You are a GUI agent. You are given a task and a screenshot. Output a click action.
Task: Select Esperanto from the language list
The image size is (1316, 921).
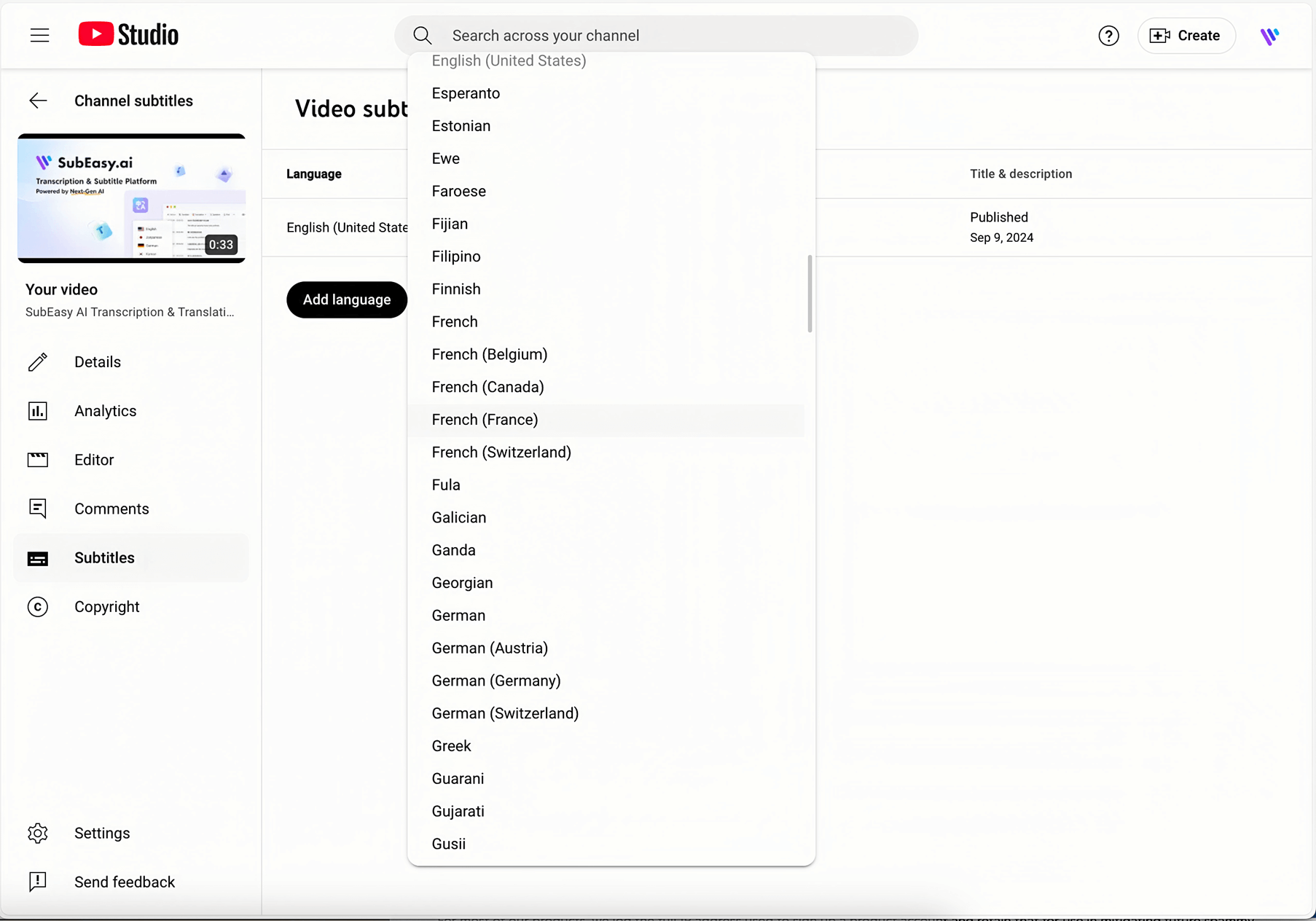[x=606, y=93]
